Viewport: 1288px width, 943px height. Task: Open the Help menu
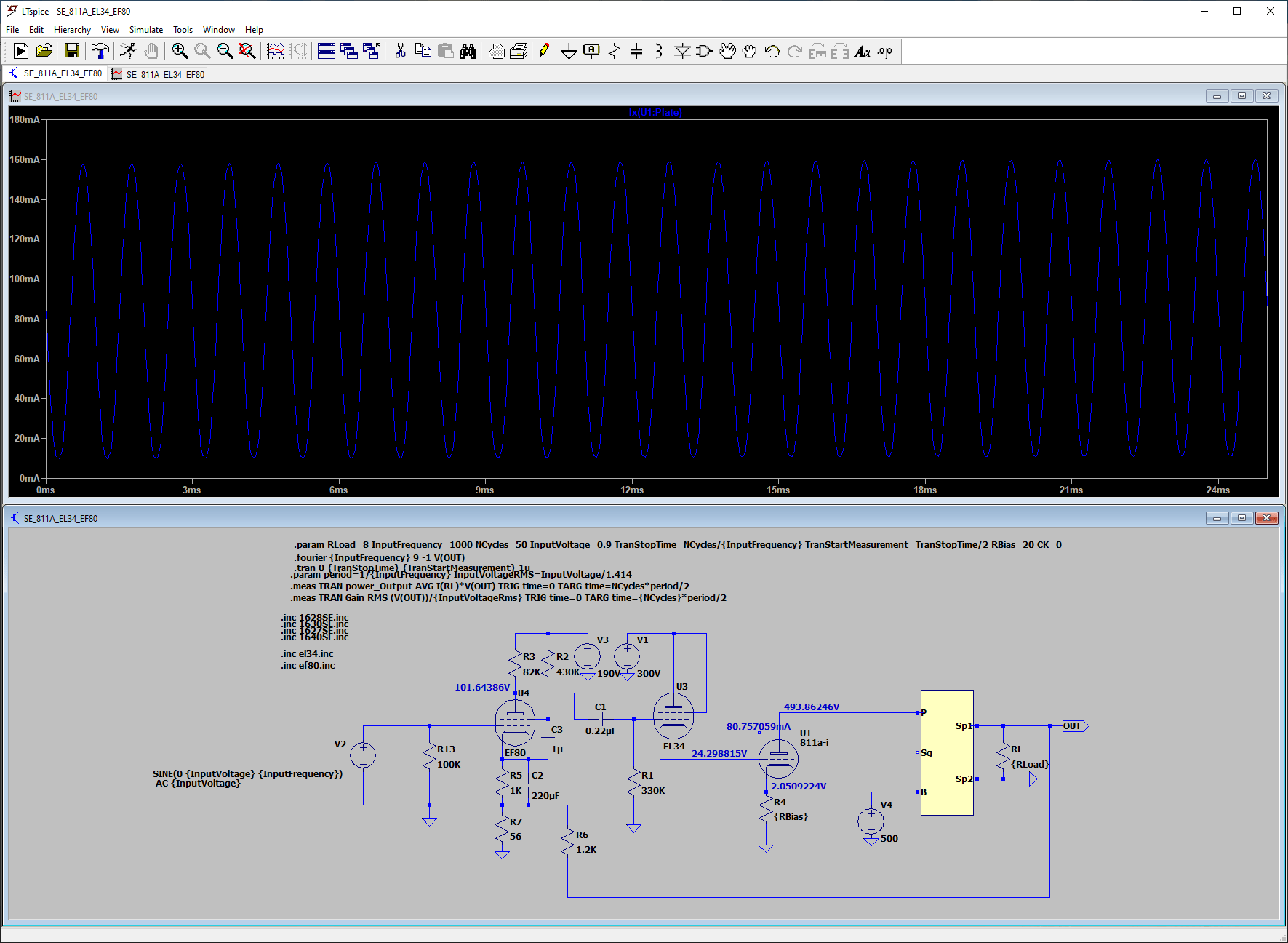tap(254, 30)
